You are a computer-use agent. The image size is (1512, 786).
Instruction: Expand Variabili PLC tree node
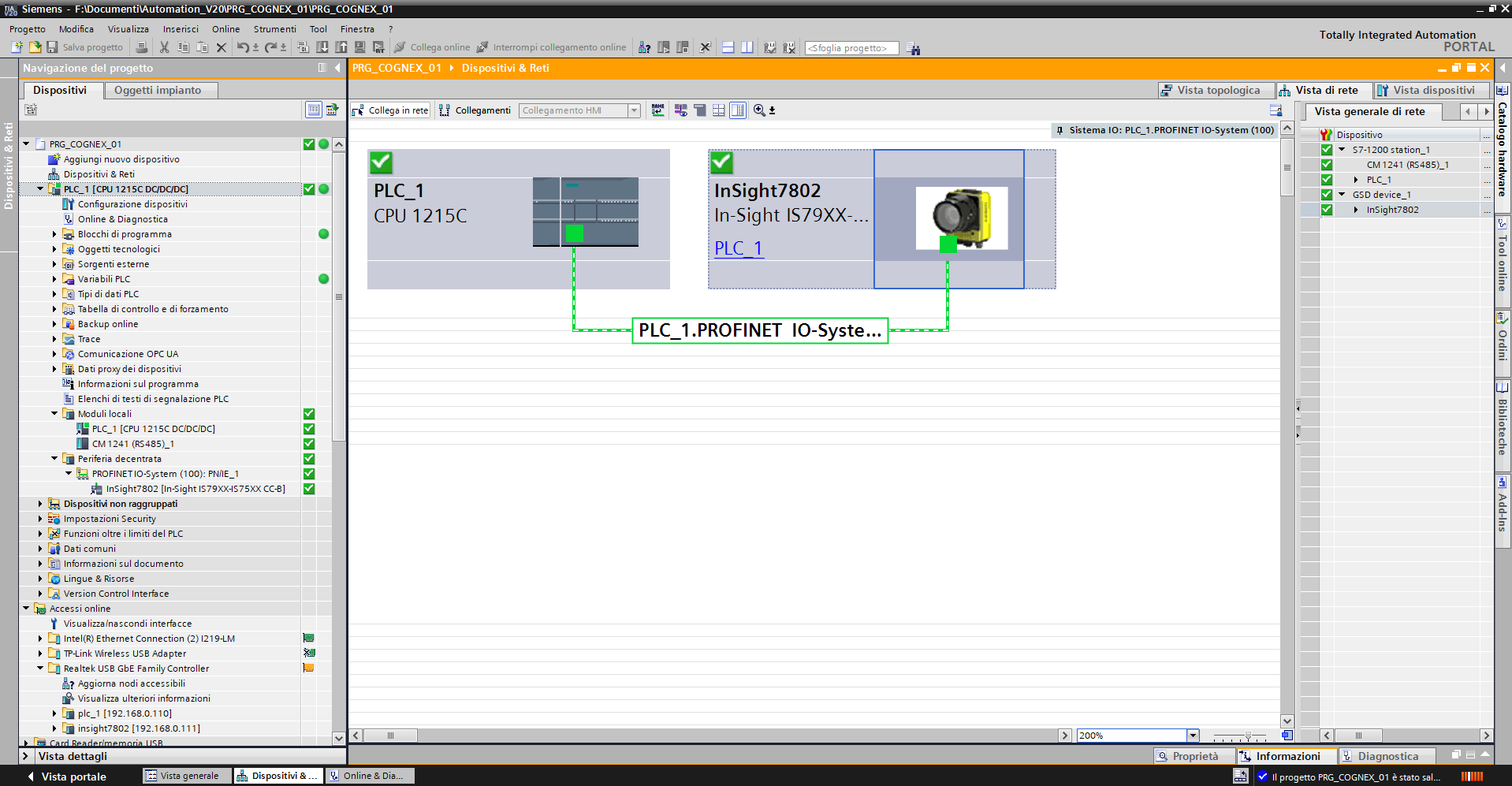click(x=54, y=279)
